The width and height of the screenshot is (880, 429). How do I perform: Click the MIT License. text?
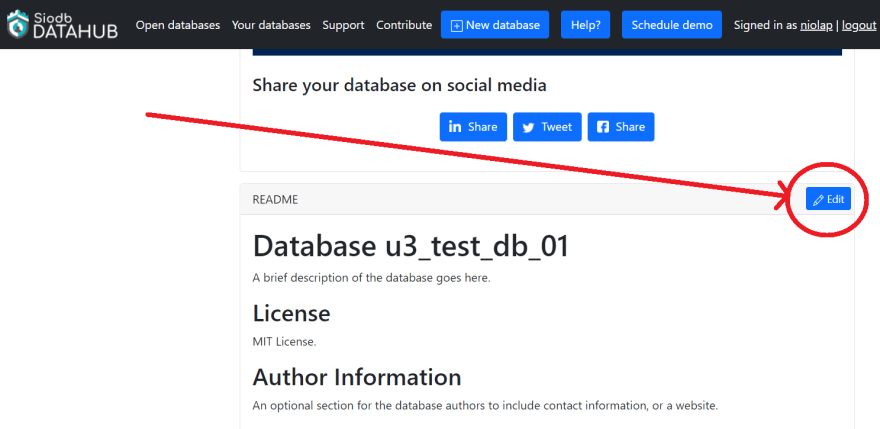tap(285, 341)
